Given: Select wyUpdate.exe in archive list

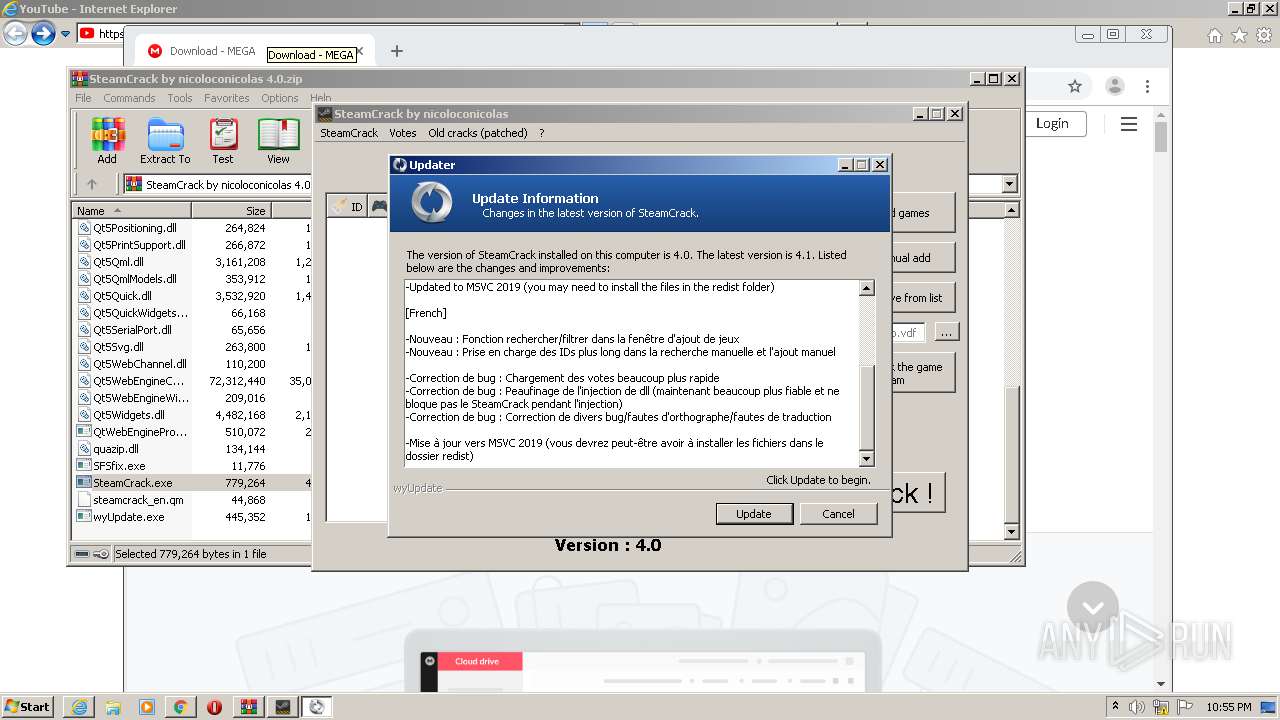Looking at the screenshot, I should (193, 517).
